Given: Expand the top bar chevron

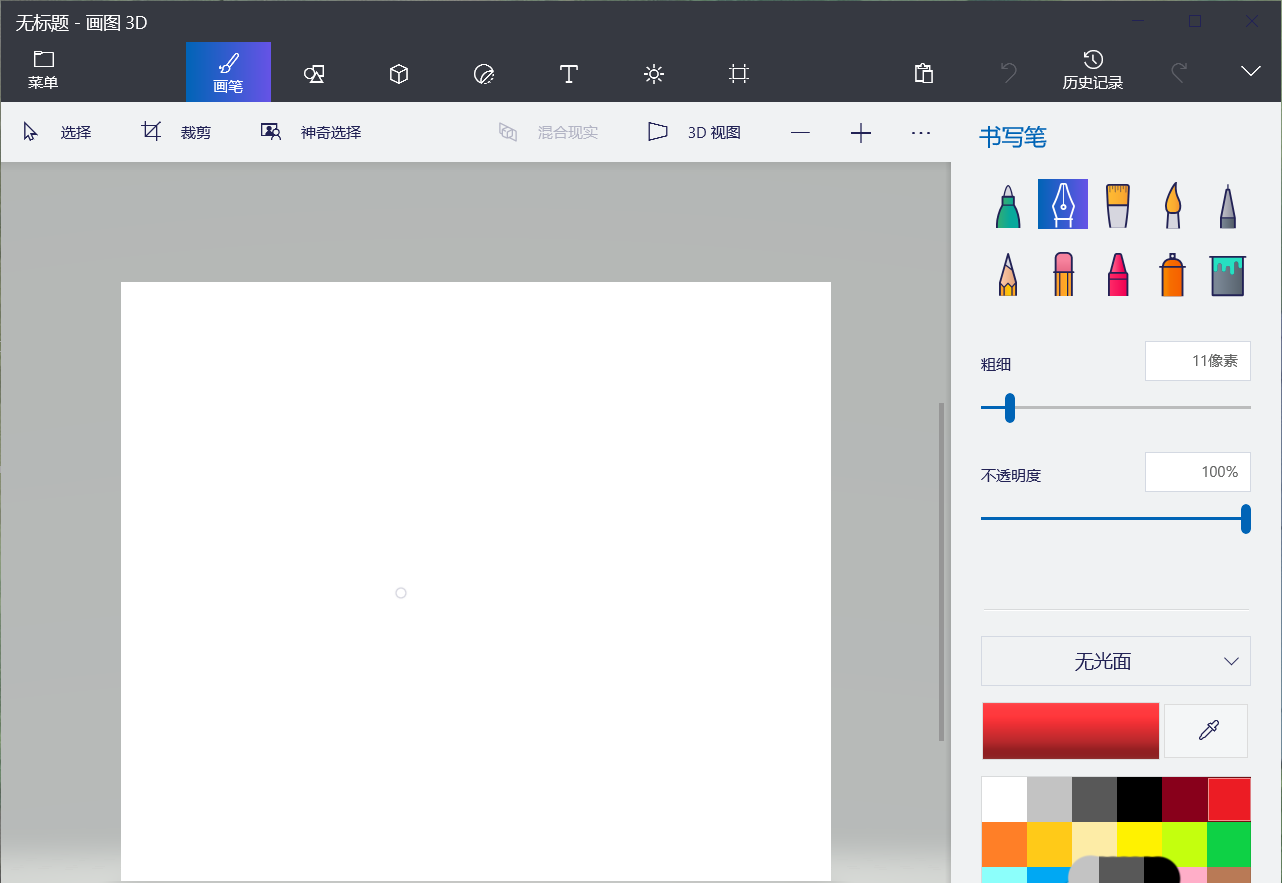Looking at the screenshot, I should tap(1251, 71).
